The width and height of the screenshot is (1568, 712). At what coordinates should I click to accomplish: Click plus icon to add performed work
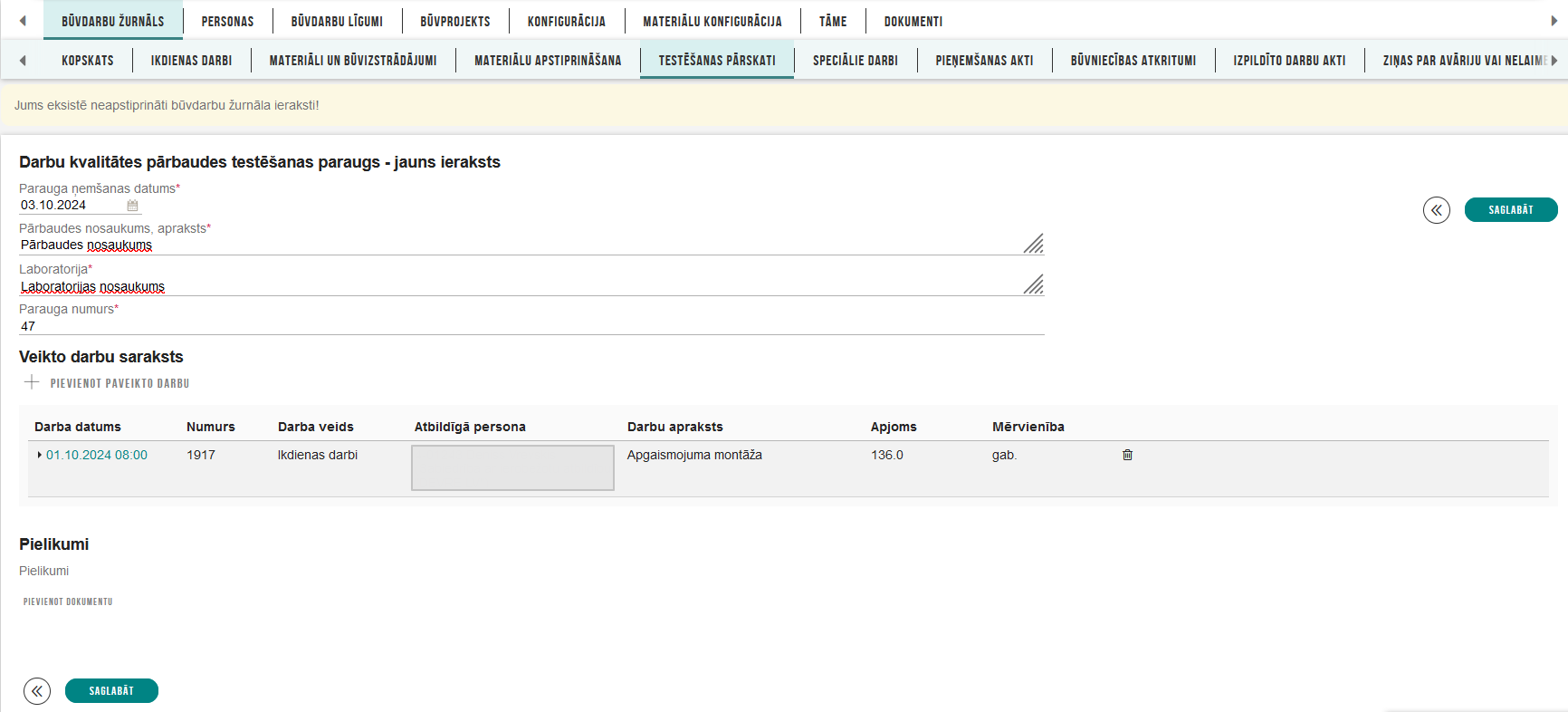point(32,382)
